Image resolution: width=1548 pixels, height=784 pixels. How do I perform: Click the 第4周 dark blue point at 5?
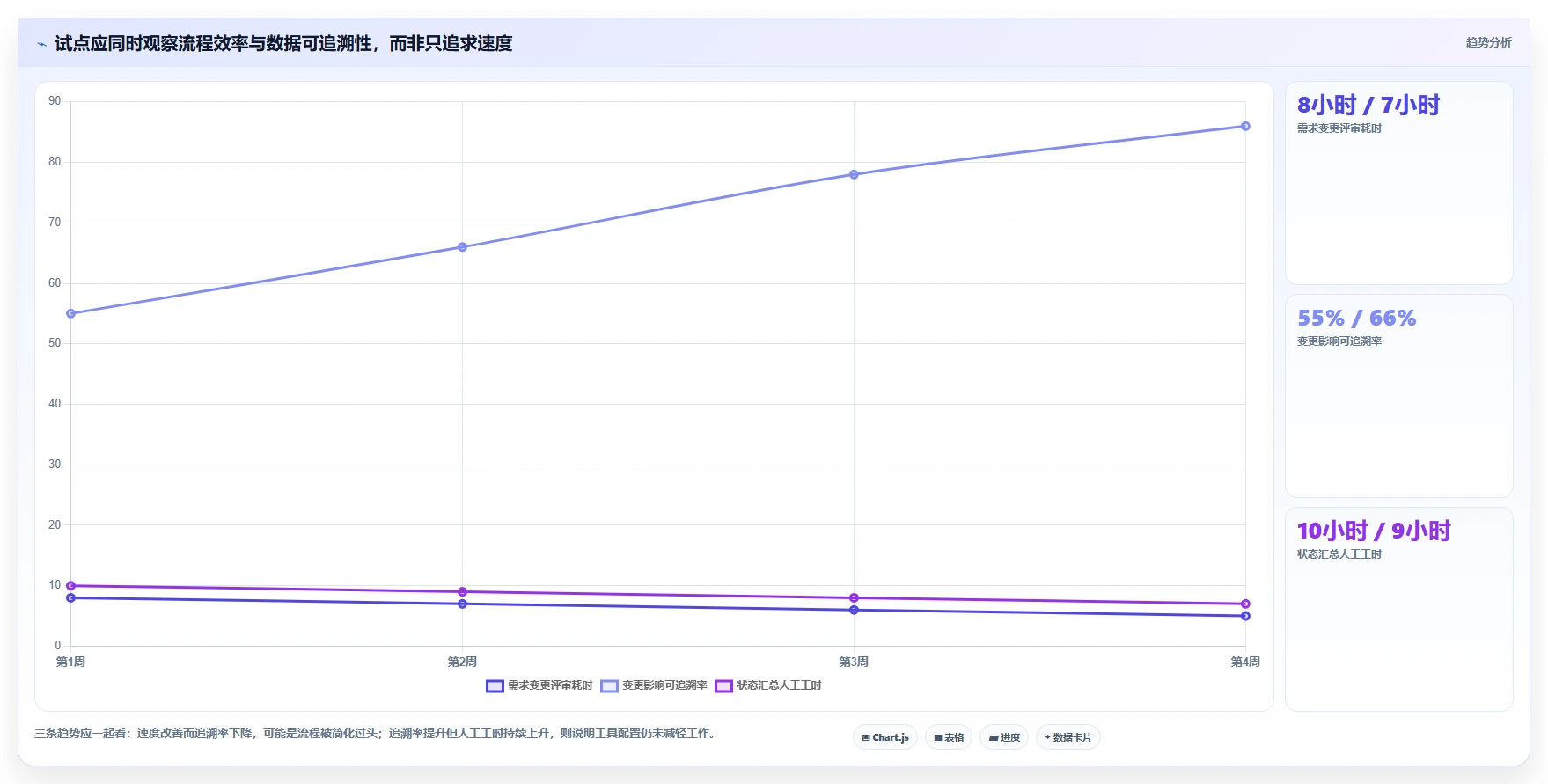tap(1245, 616)
